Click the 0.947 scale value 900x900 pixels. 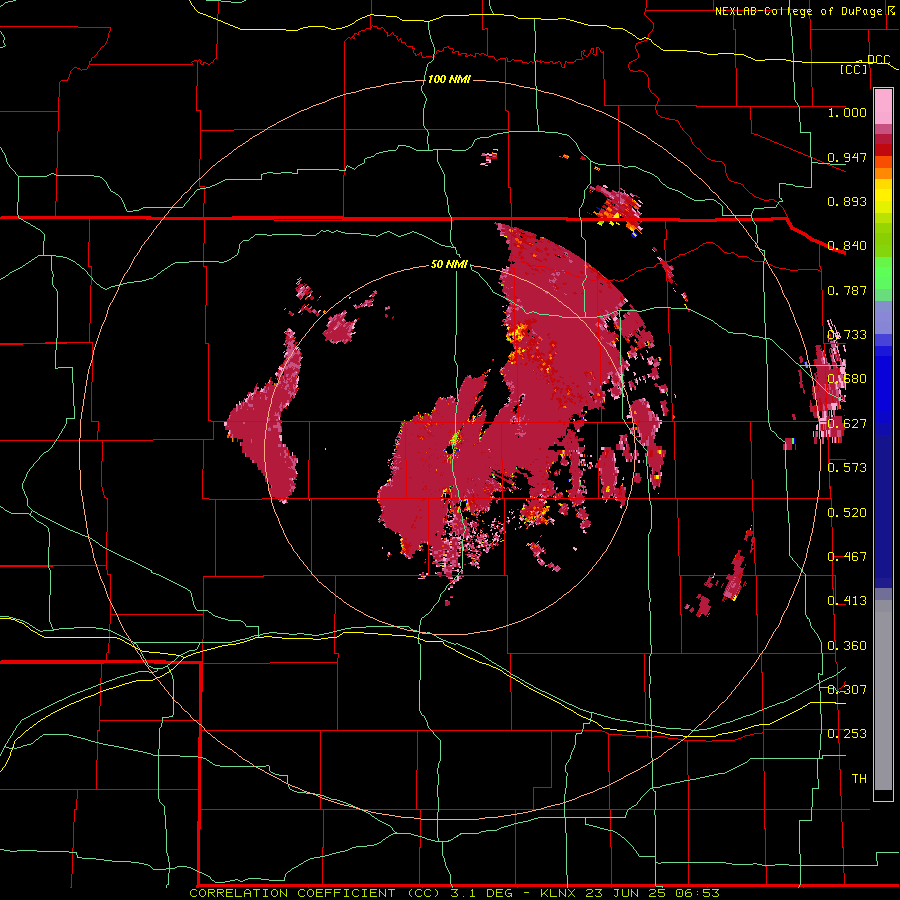click(x=847, y=157)
